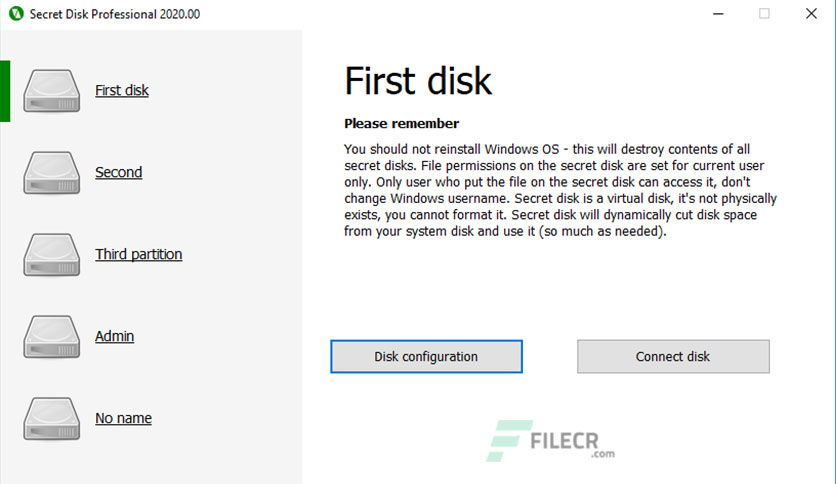Click the Please remember notice text

pos(401,124)
